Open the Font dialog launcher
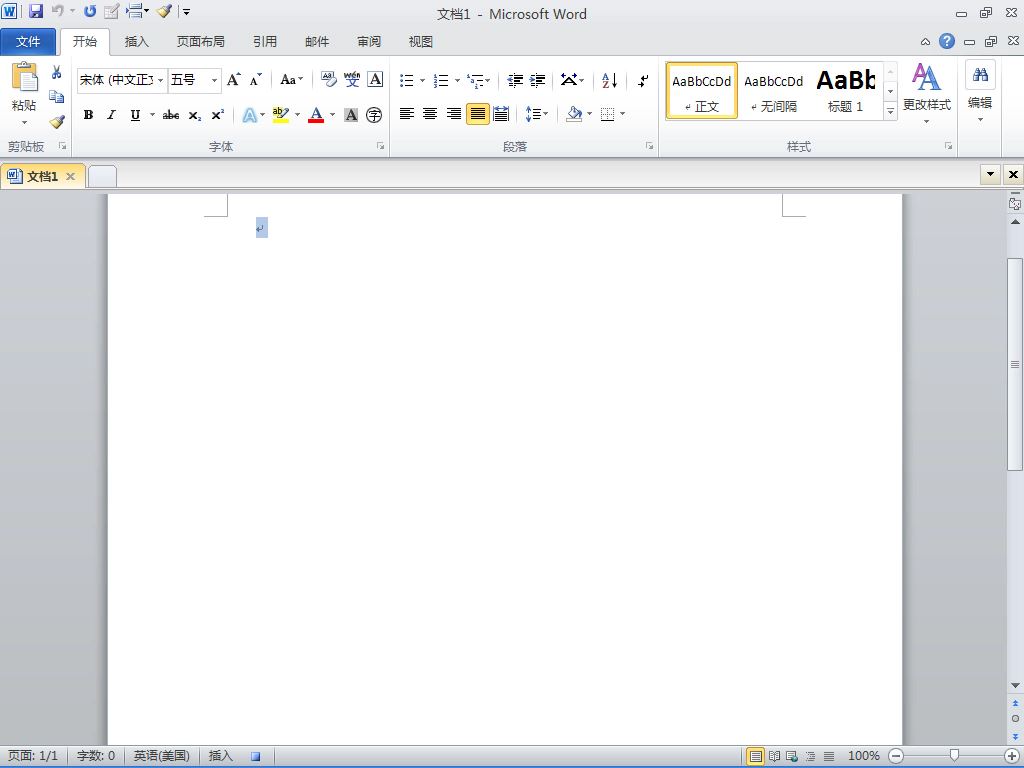The height and width of the screenshot is (768, 1024). point(380,146)
